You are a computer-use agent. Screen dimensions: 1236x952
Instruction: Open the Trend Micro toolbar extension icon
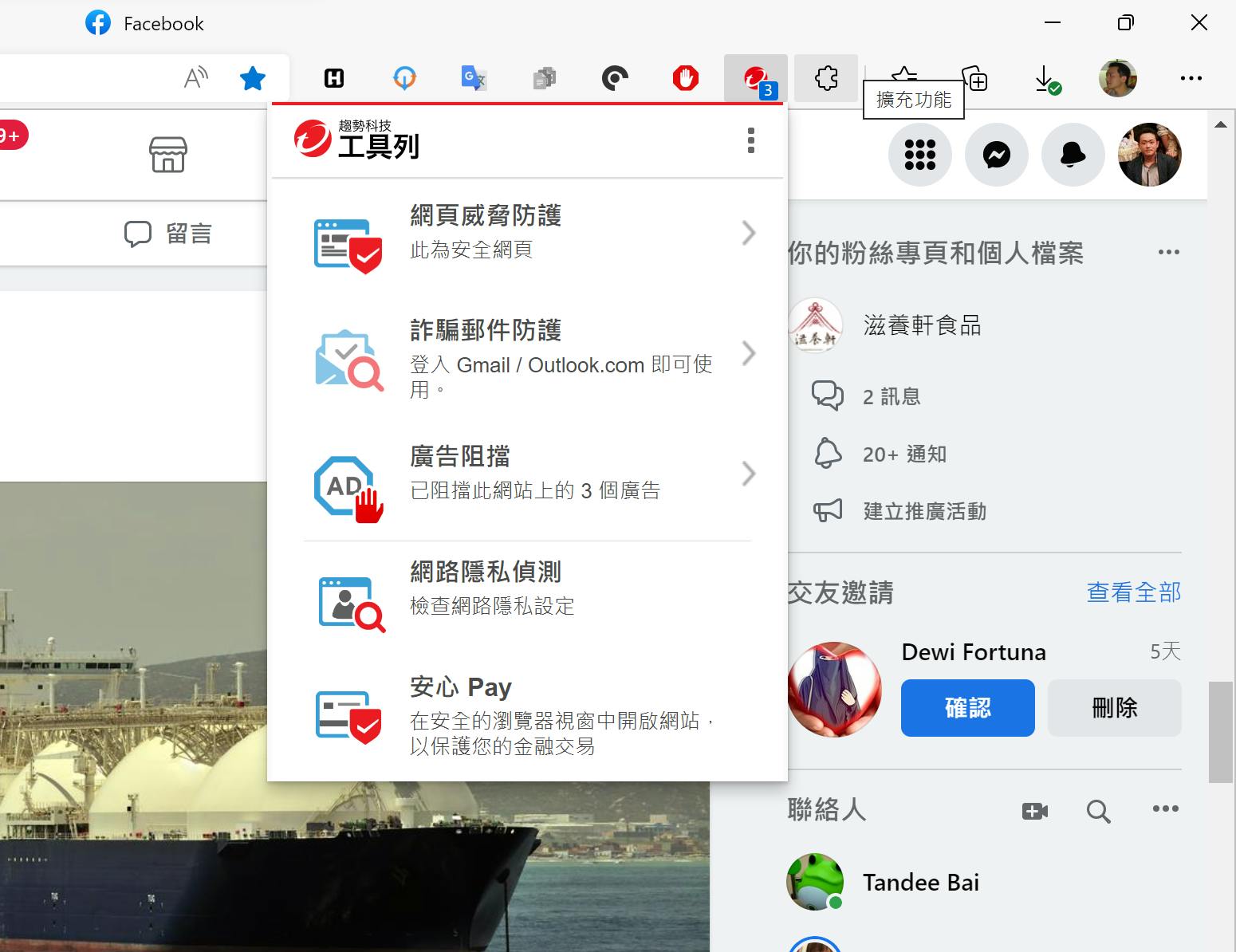tap(755, 78)
